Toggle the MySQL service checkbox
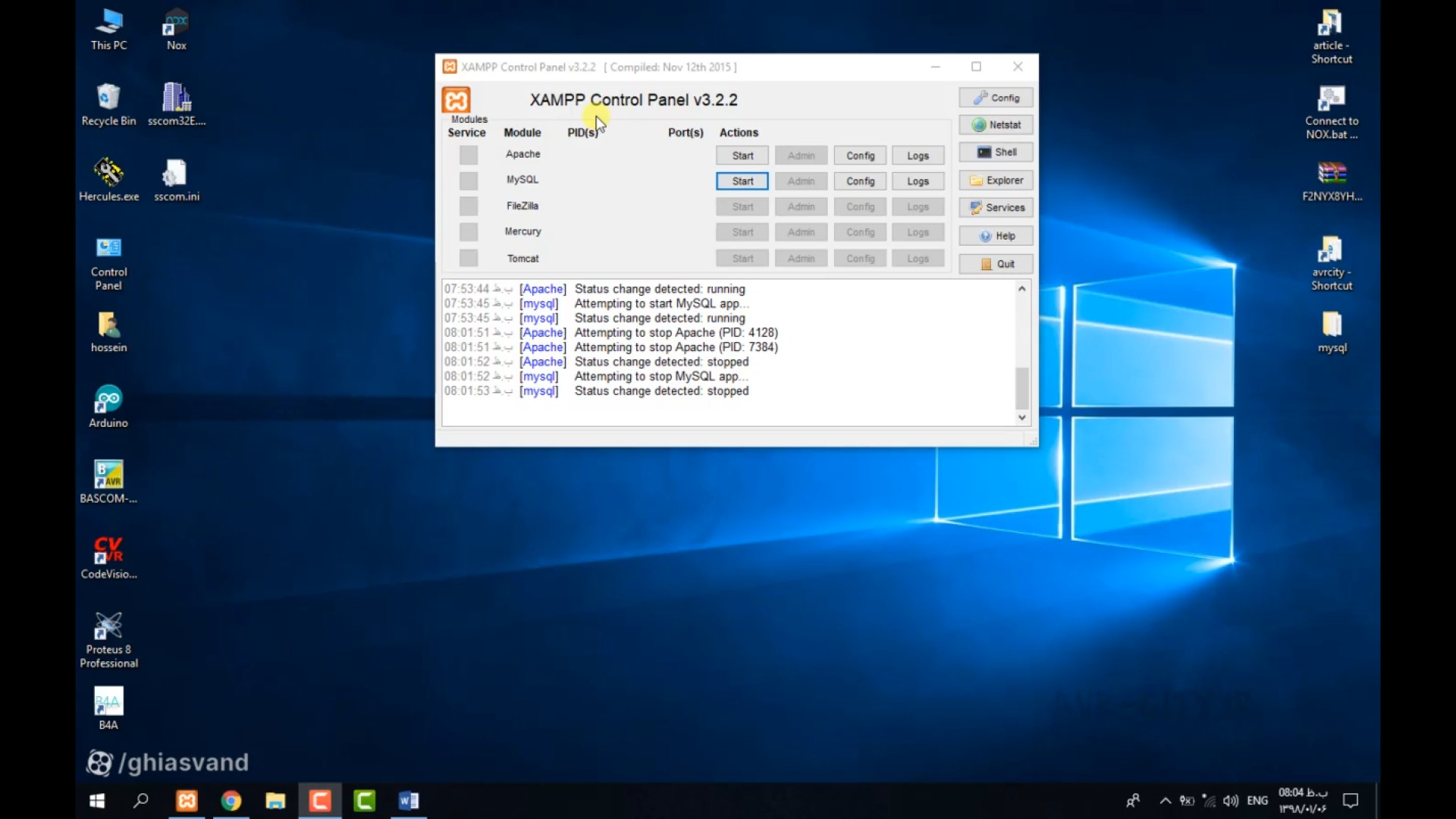 (469, 181)
